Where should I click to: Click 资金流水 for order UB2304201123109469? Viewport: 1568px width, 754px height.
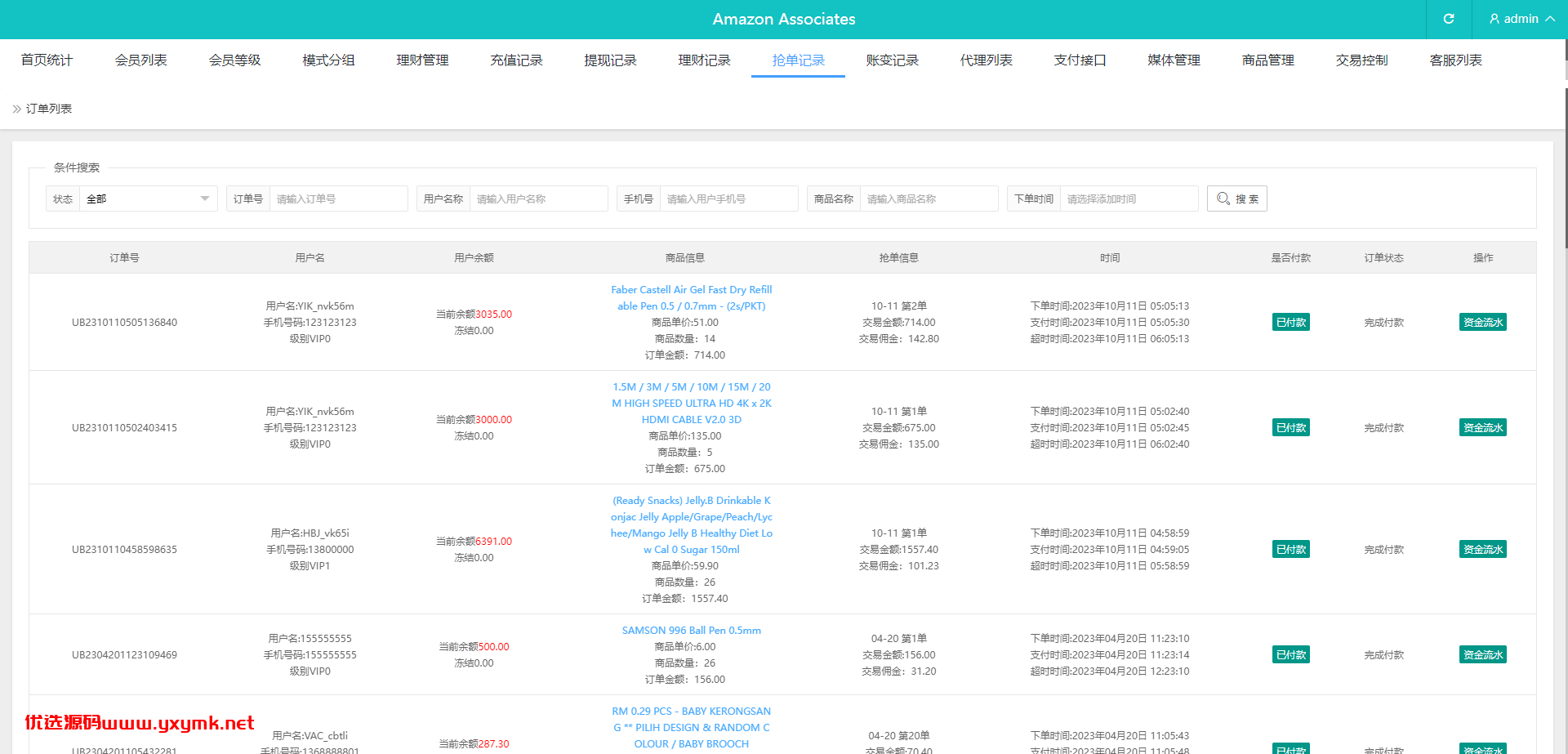(x=1483, y=654)
